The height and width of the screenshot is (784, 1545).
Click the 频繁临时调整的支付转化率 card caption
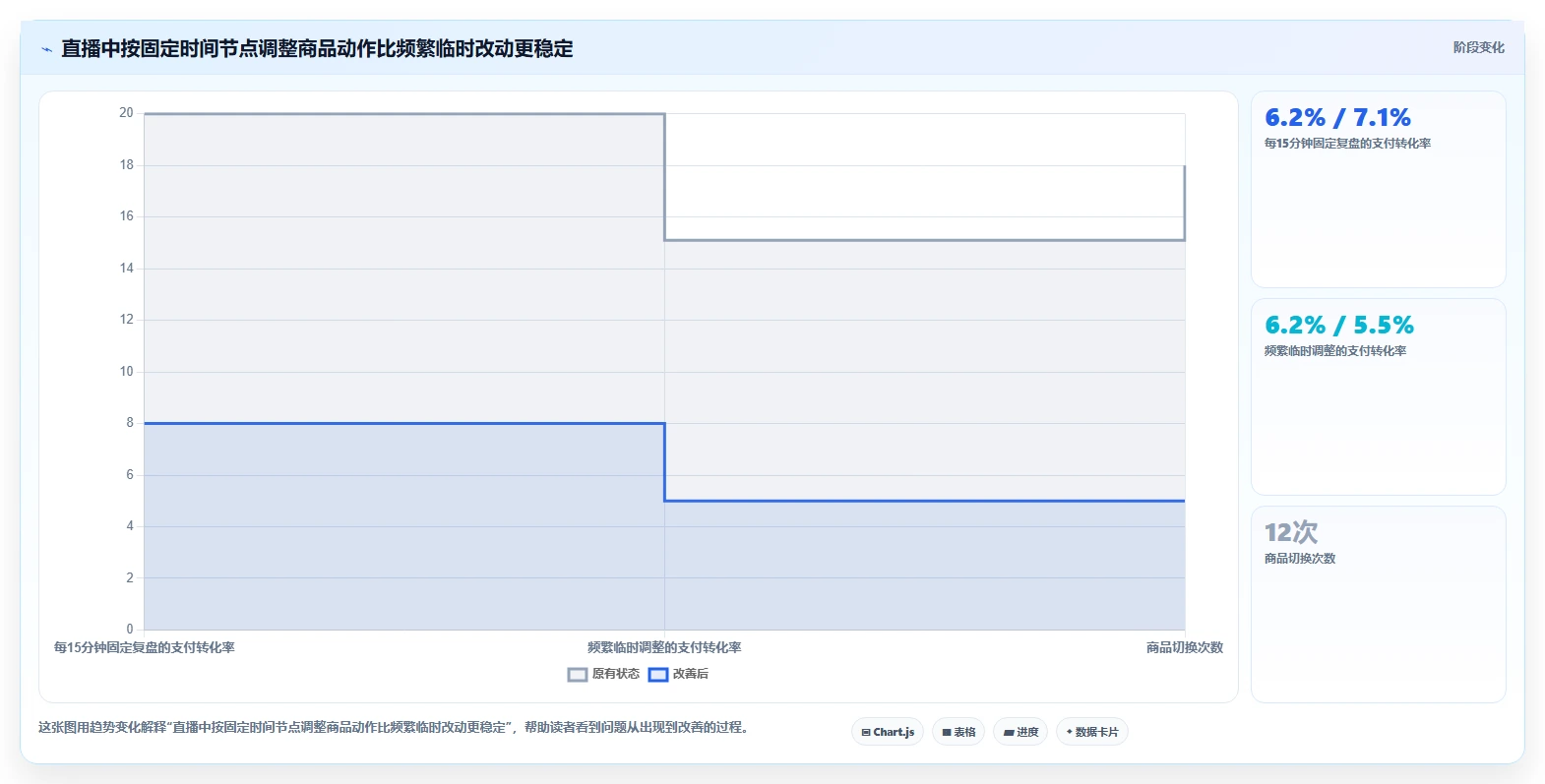(x=1334, y=351)
